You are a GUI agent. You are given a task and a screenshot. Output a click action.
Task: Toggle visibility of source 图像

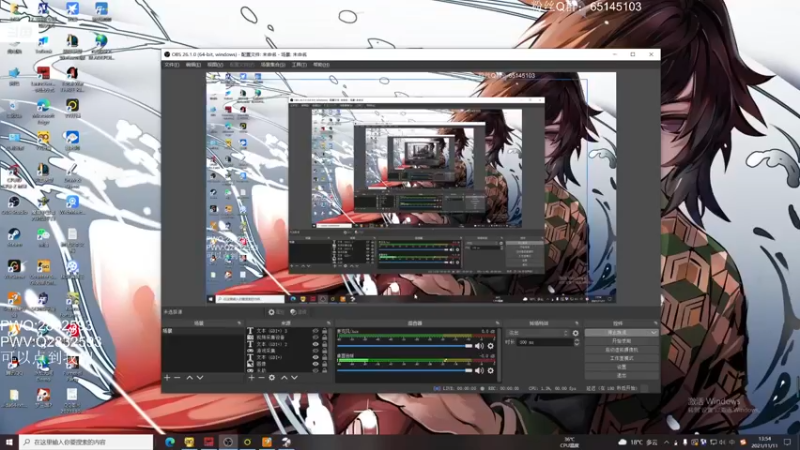(315, 364)
